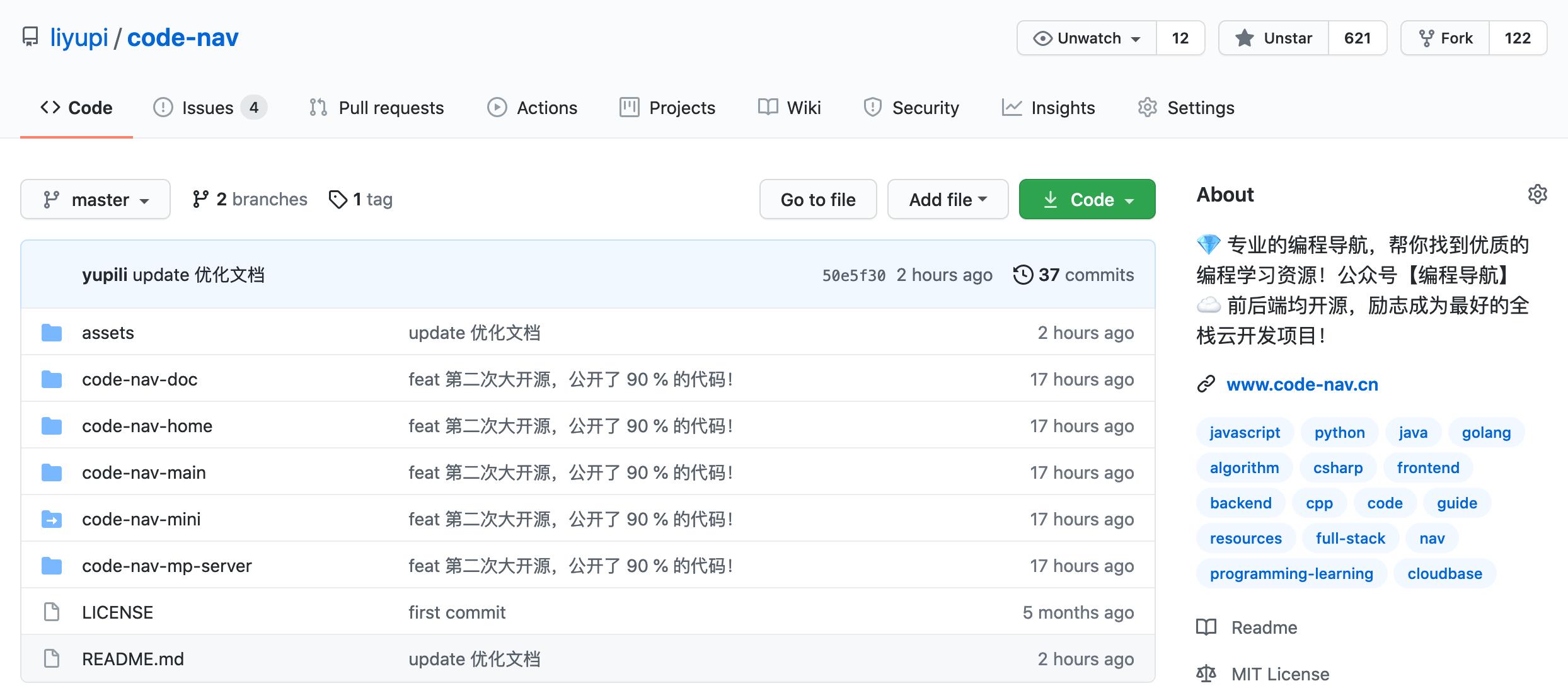Click the edit repository details gear icon
This screenshot has width=1568, height=698.
pos(1537,194)
